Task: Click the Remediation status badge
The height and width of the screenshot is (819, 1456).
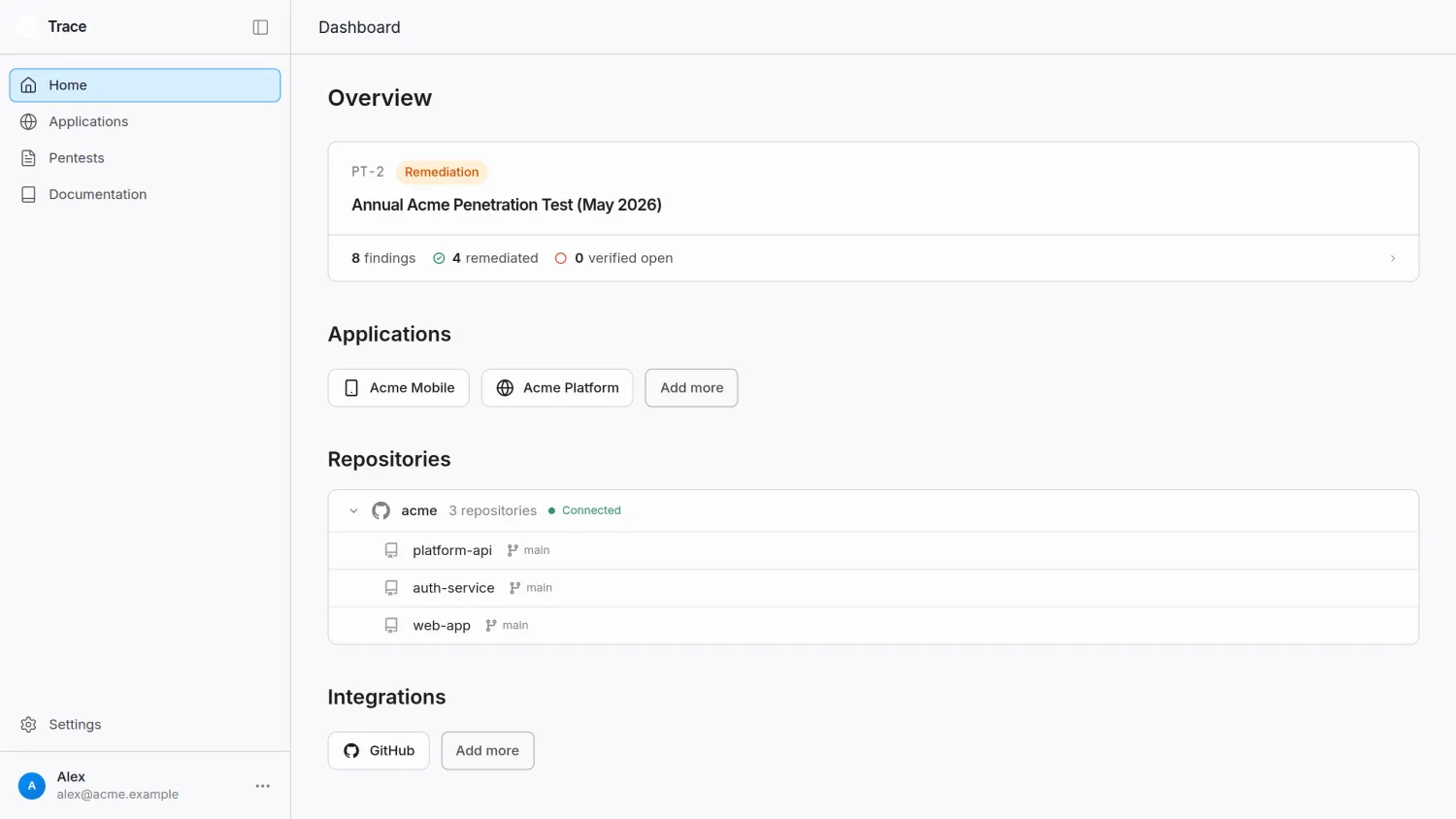Action: 442,172
